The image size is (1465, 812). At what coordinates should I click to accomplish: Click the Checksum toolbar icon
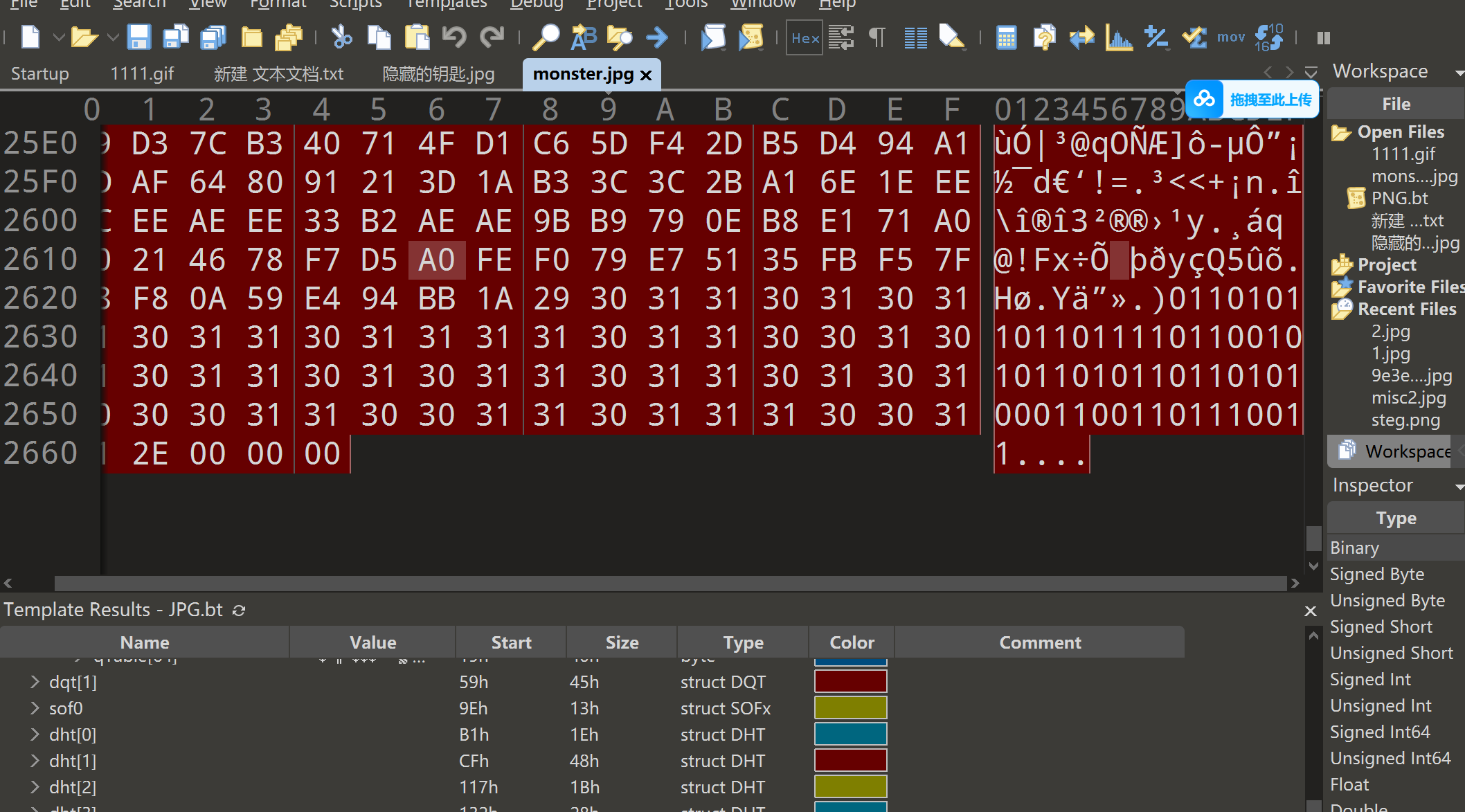pyautogui.click(x=1194, y=37)
